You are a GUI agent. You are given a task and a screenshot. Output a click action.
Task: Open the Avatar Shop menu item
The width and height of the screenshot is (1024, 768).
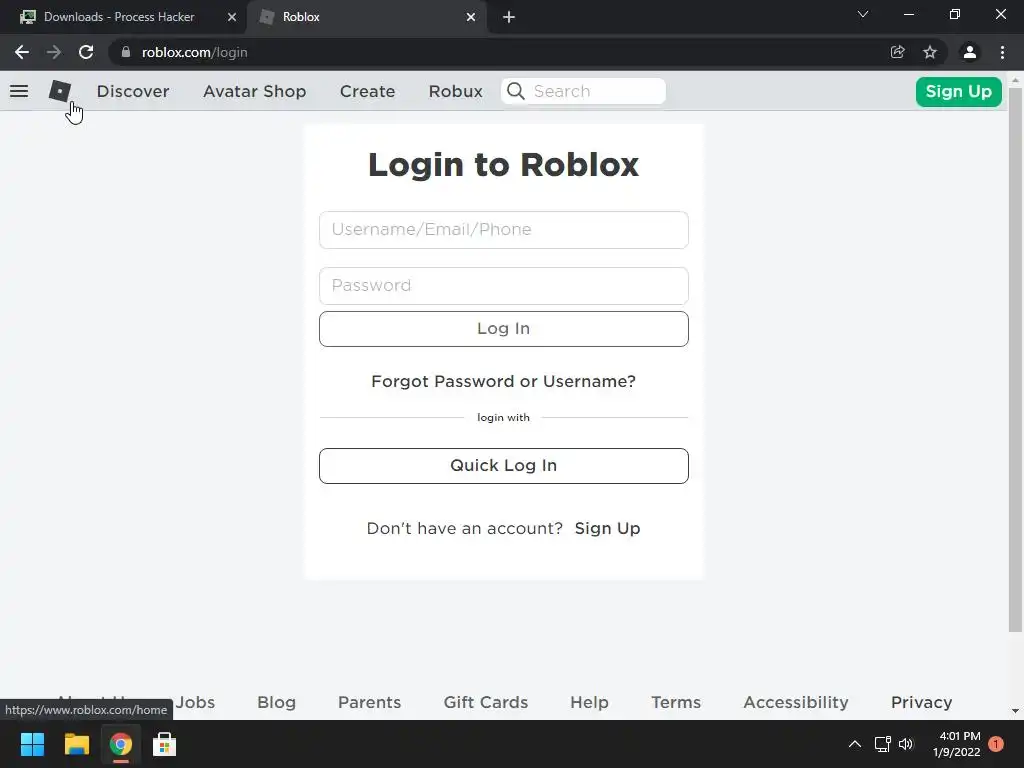pos(255,91)
